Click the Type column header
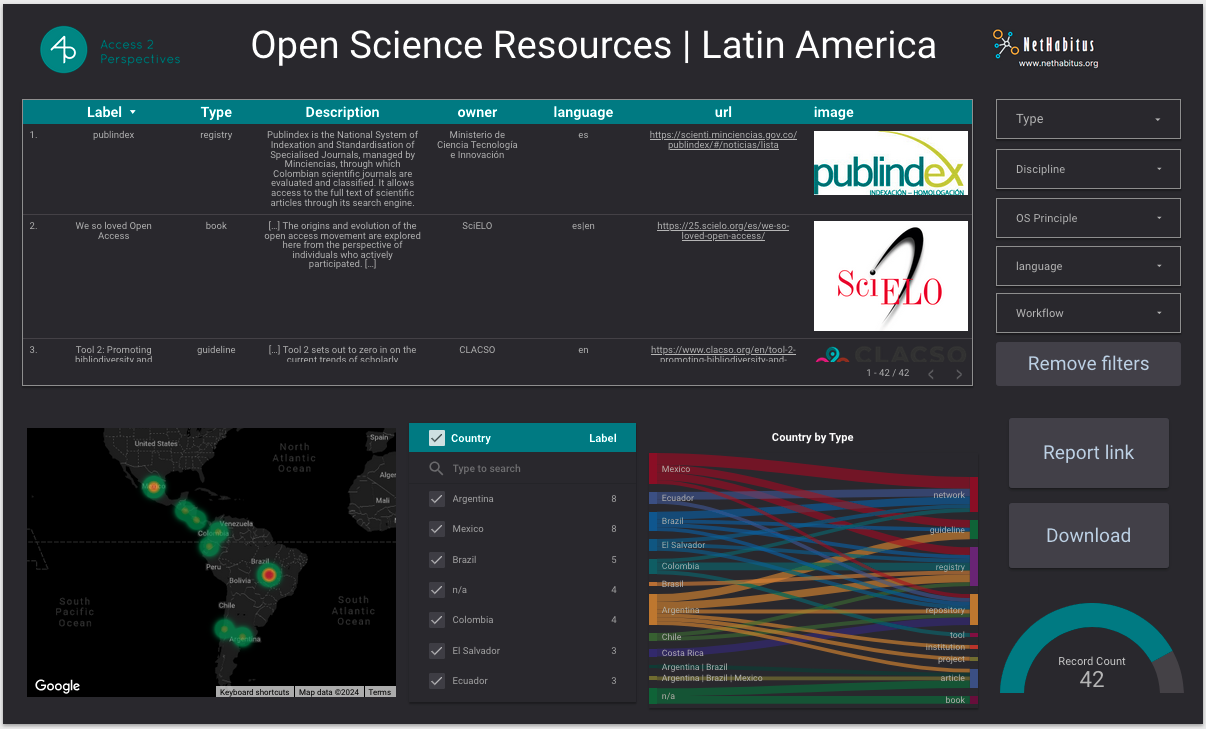Image resolution: width=1206 pixels, height=729 pixels. tap(215, 111)
